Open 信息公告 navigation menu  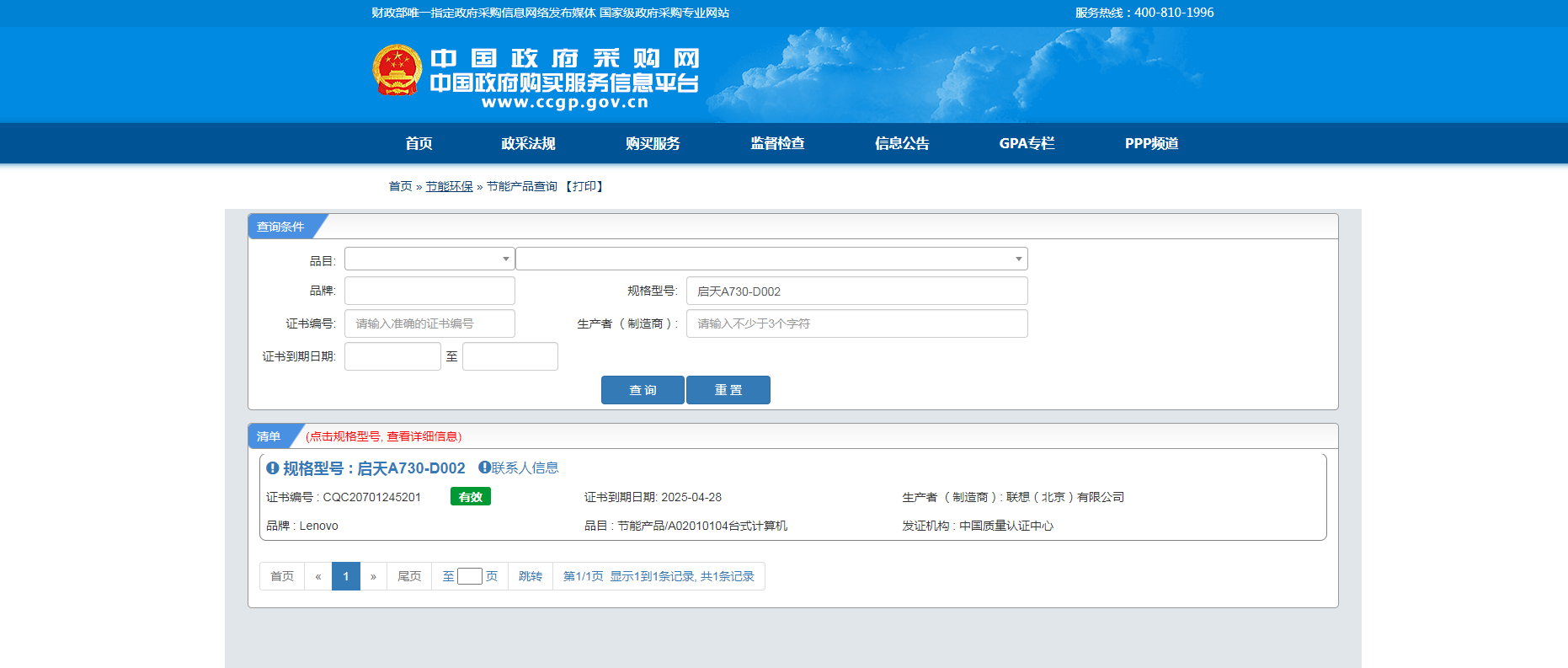tap(902, 143)
